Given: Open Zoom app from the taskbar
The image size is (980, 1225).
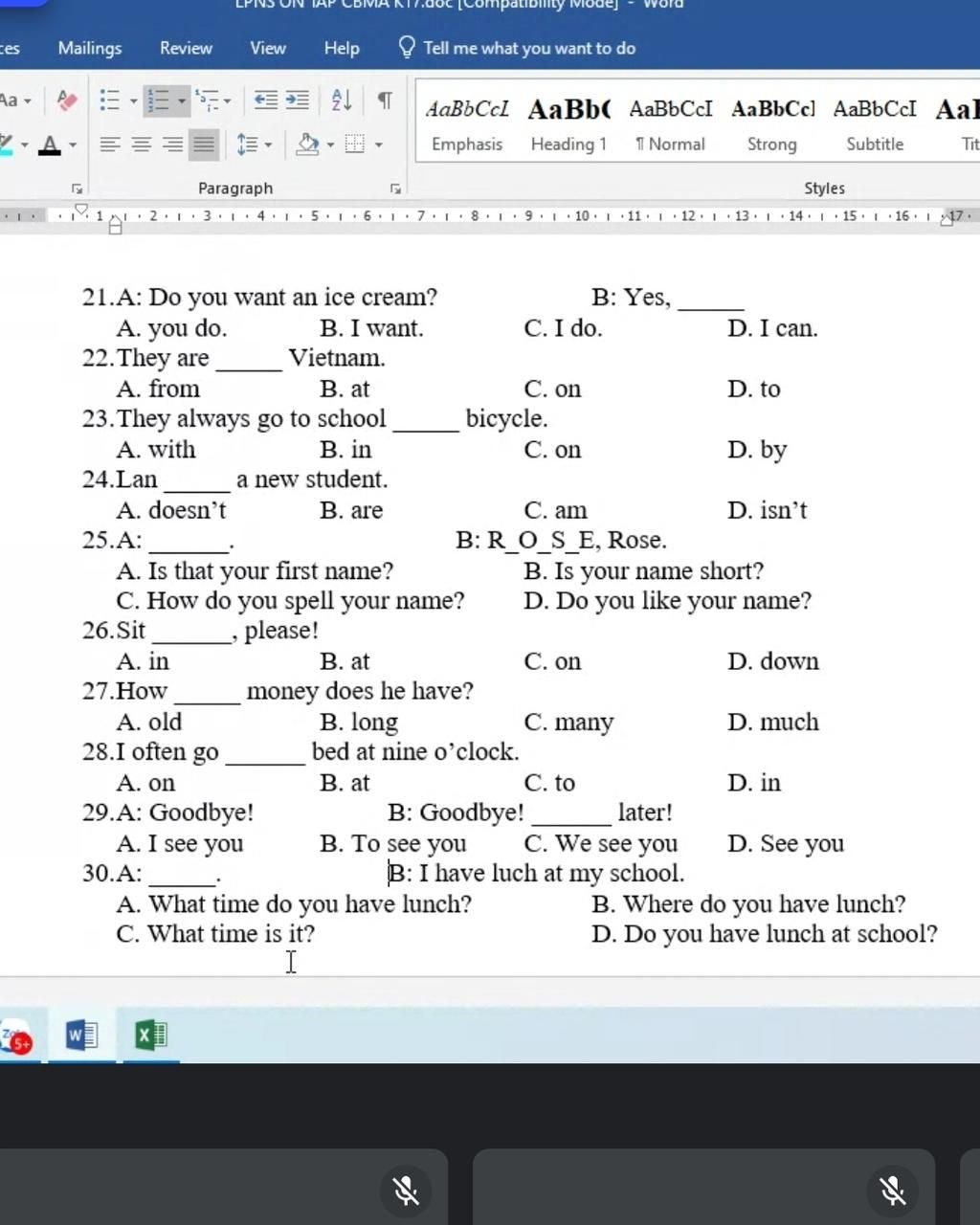Looking at the screenshot, I should click(x=15, y=1037).
